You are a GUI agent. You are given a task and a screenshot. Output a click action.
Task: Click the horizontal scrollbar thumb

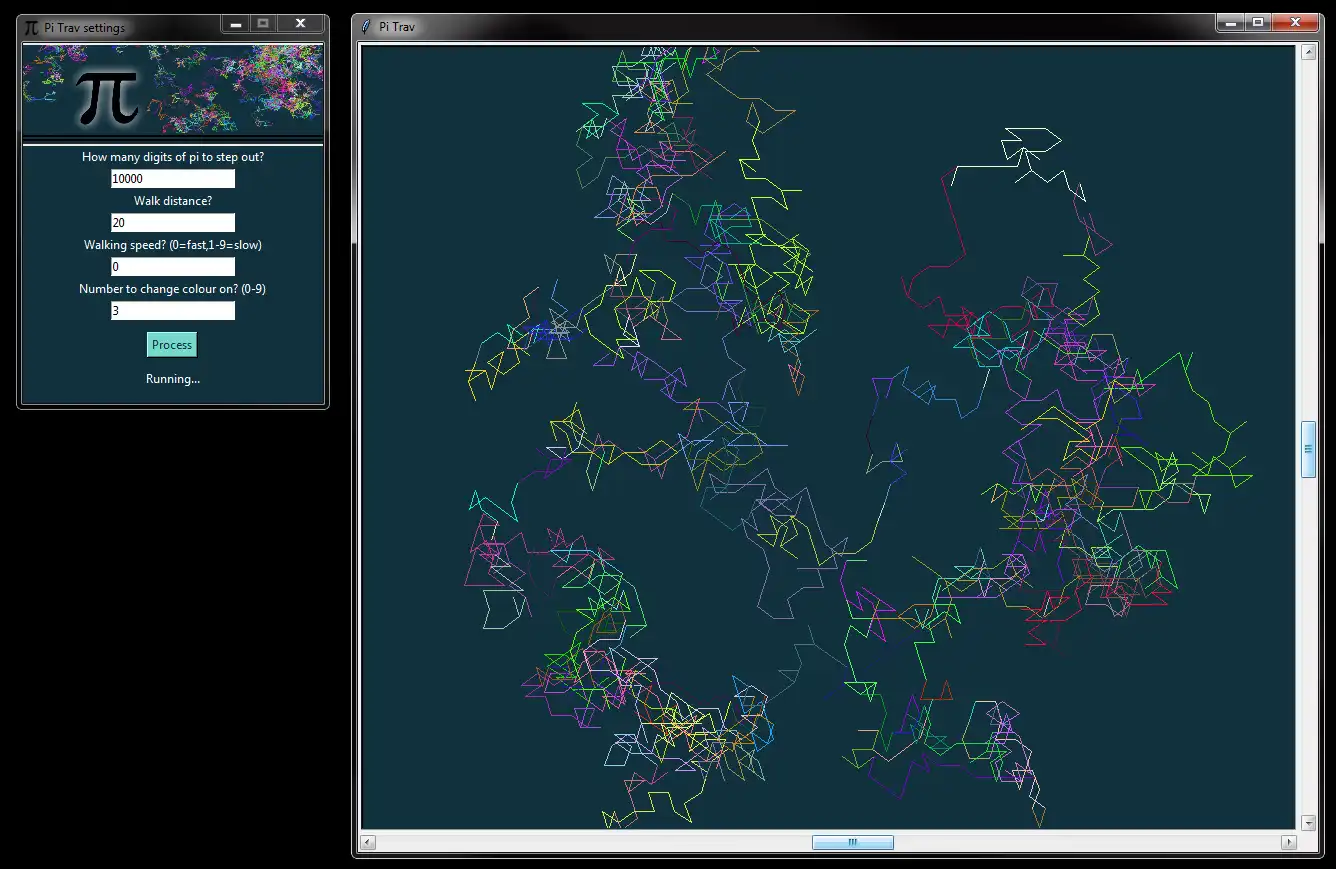coord(852,843)
